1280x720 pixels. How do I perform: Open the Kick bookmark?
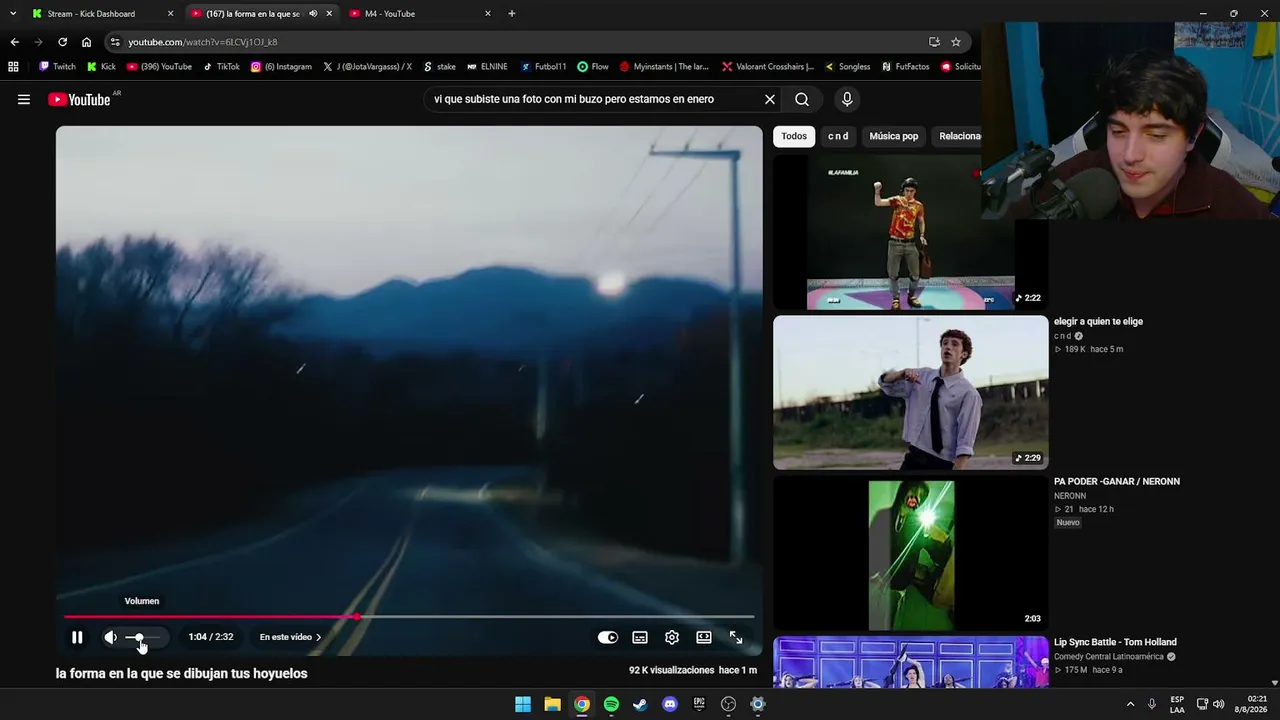tap(101, 67)
